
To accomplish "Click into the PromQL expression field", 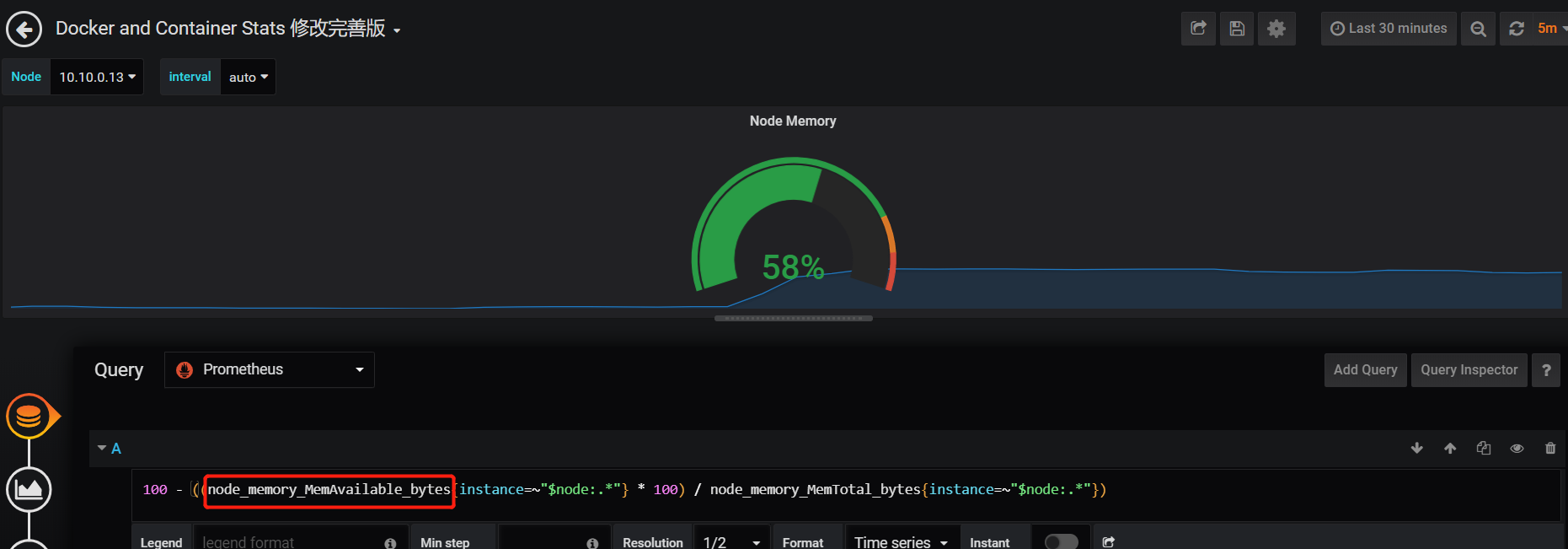I will [x=846, y=496].
